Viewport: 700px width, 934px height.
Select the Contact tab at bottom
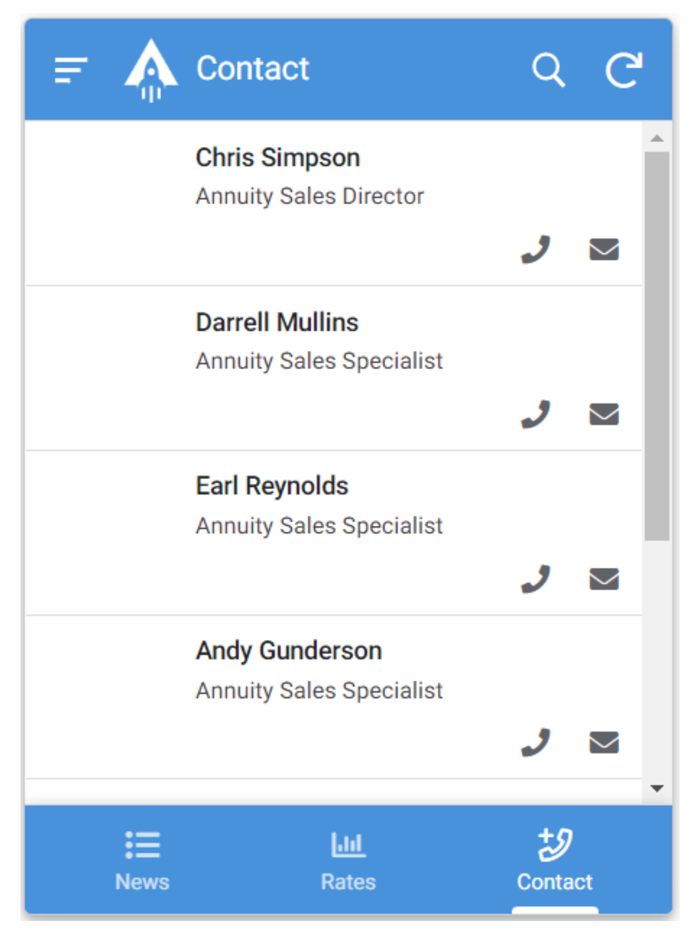pyautogui.click(x=555, y=861)
